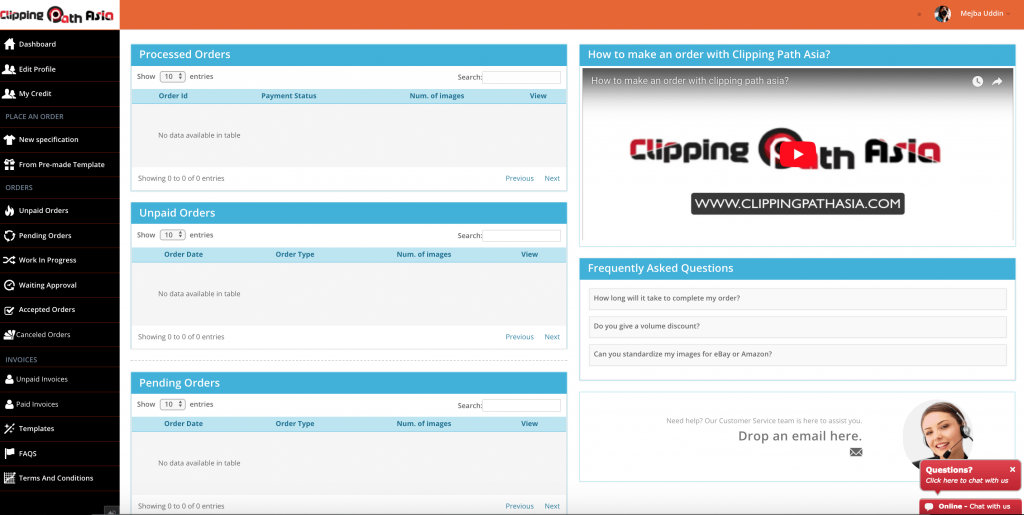Click the Work In Progress shuffle icon
Screen dimensions: 1024x515
9,260
